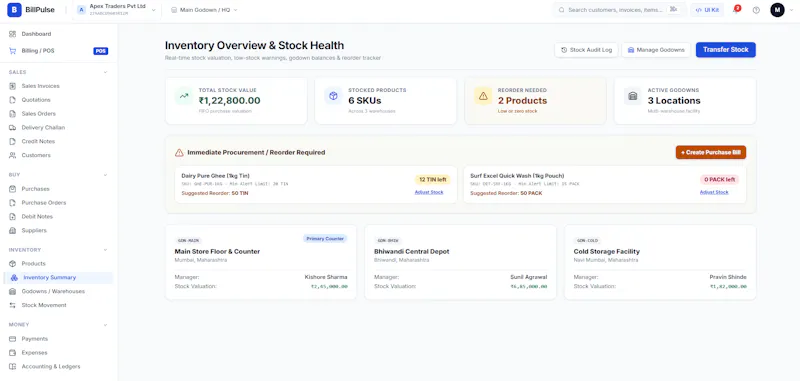
Task: Click the Purchases bag icon
Action: (x=12, y=189)
